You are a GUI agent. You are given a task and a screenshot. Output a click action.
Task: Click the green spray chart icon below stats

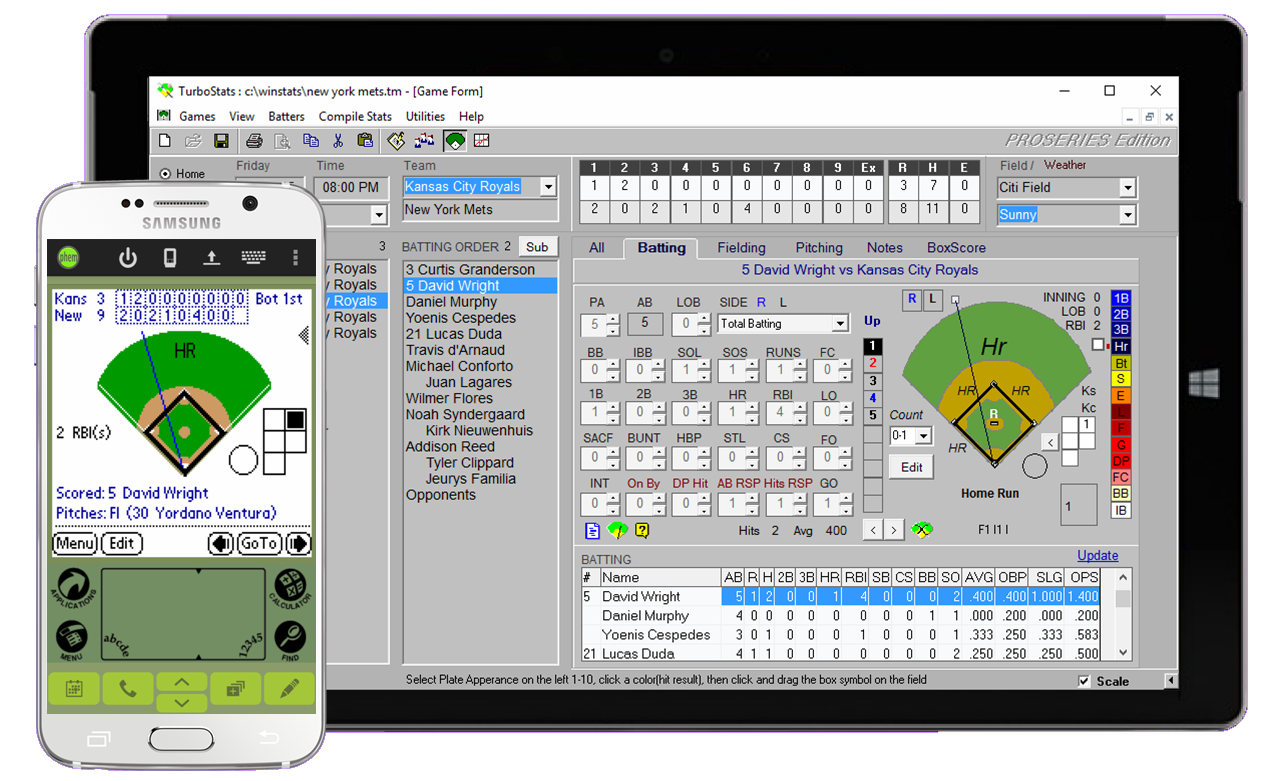click(x=618, y=530)
